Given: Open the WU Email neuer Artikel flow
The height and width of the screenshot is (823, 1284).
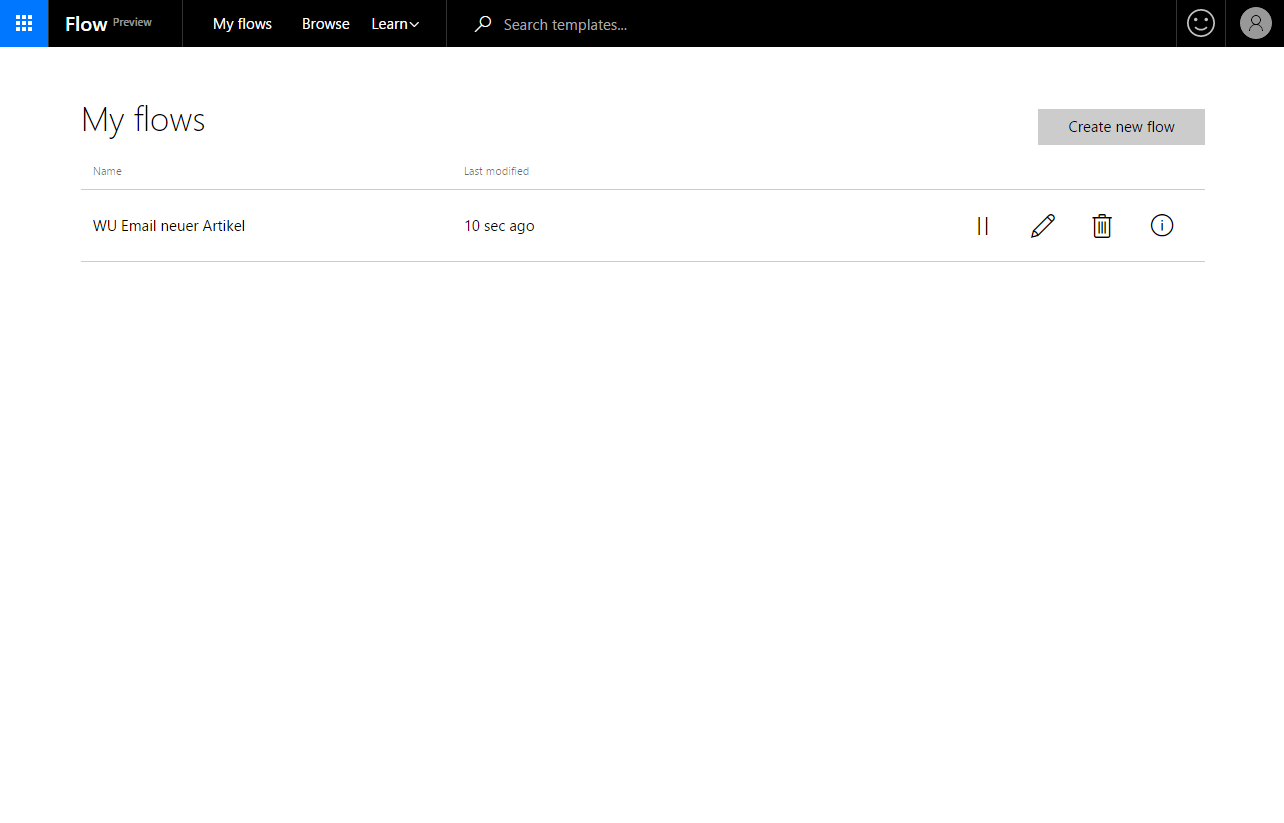Looking at the screenshot, I should 169,226.
